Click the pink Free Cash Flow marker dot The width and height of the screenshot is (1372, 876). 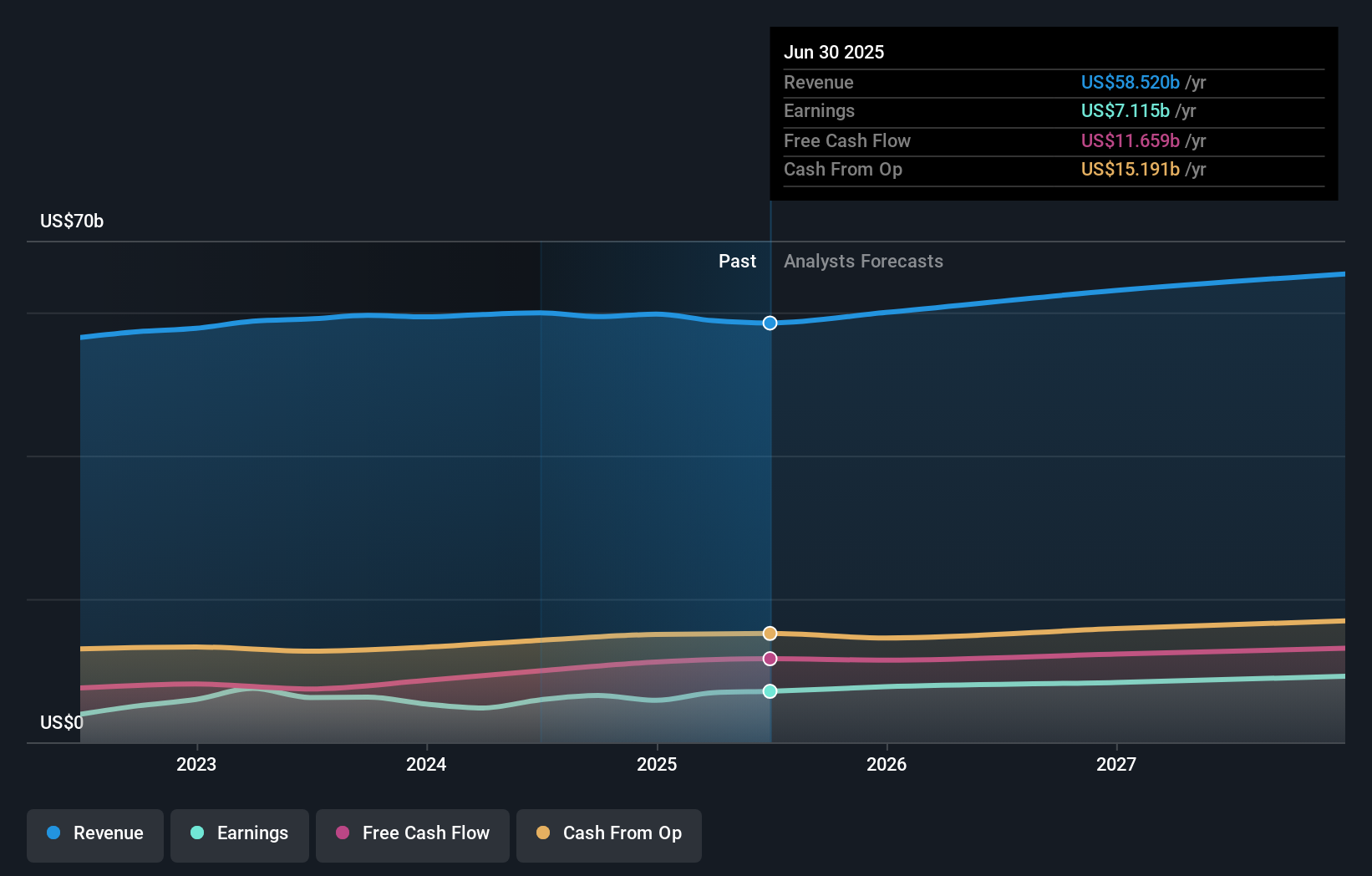coord(770,659)
